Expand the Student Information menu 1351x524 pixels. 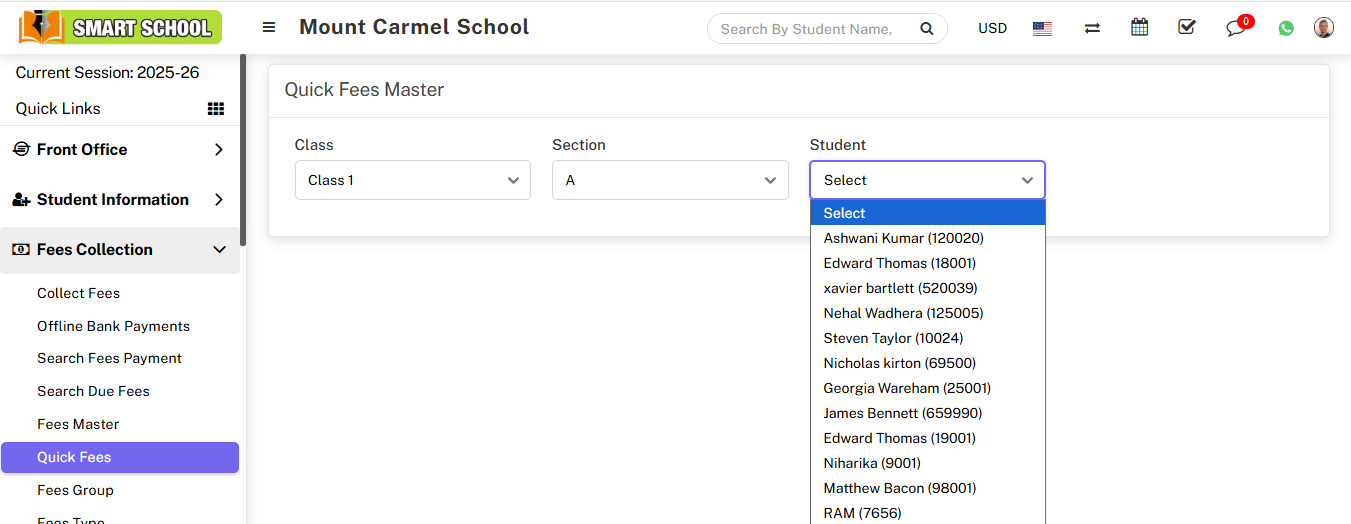[120, 200]
